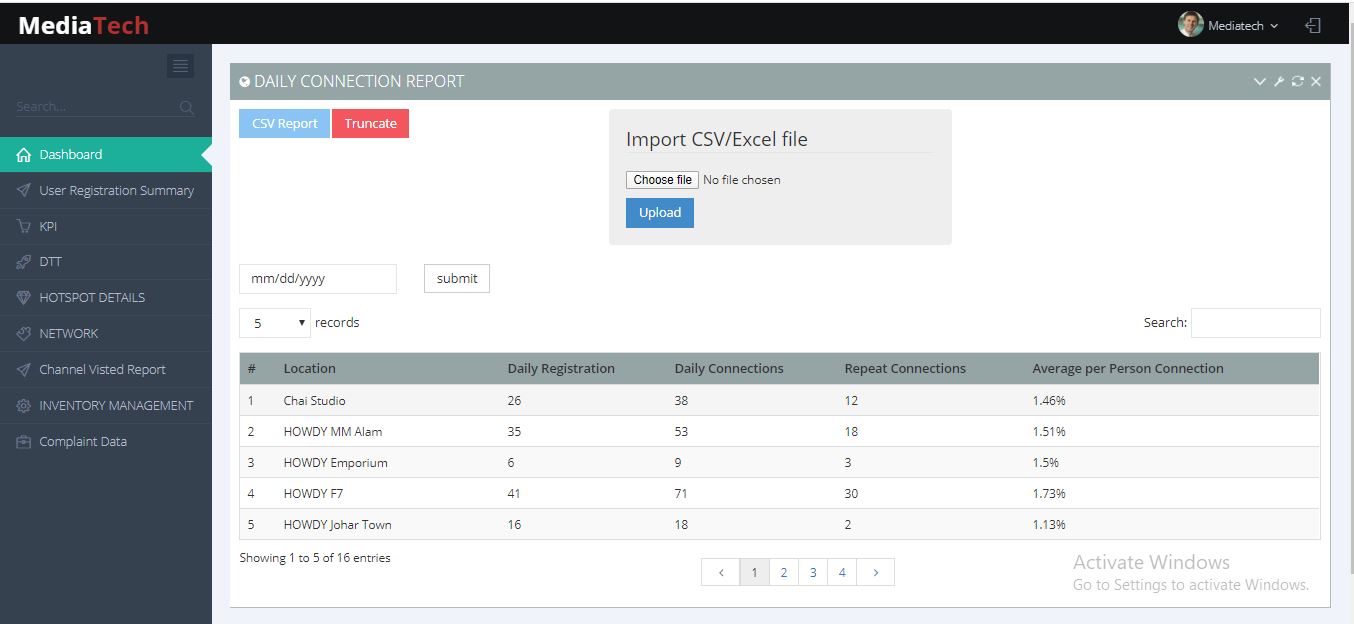Click the sidebar search magnifier icon

[187, 107]
